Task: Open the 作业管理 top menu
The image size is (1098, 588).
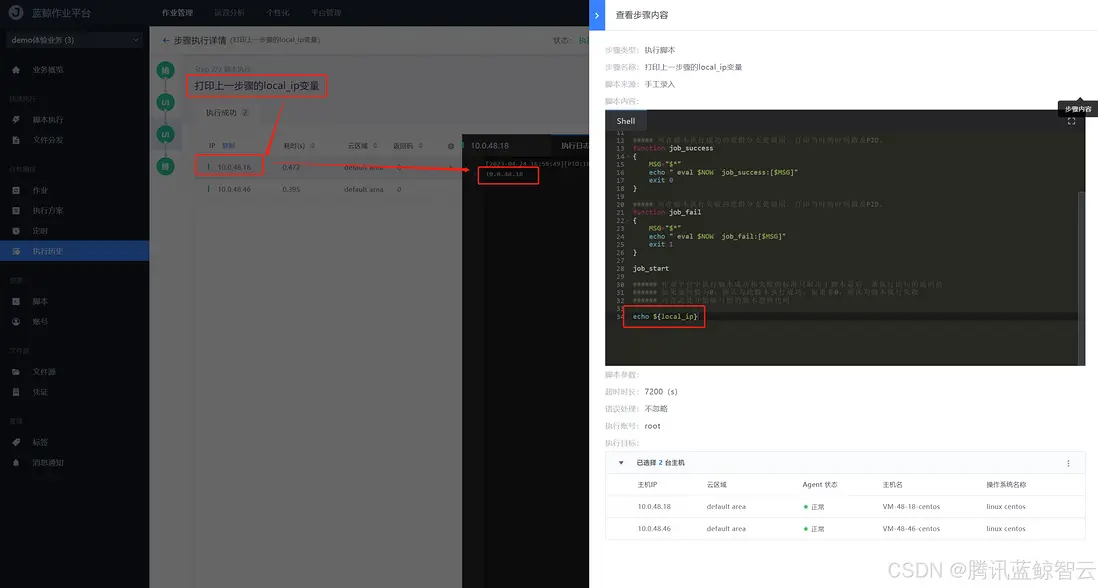Action: (x=177, y=13)
